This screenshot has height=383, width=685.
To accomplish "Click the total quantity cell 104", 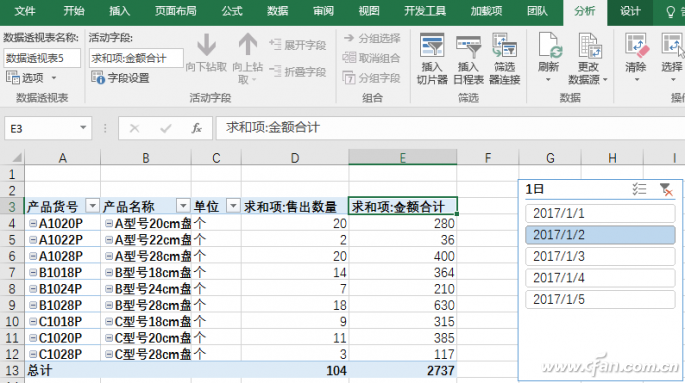I will pos(295,370).
